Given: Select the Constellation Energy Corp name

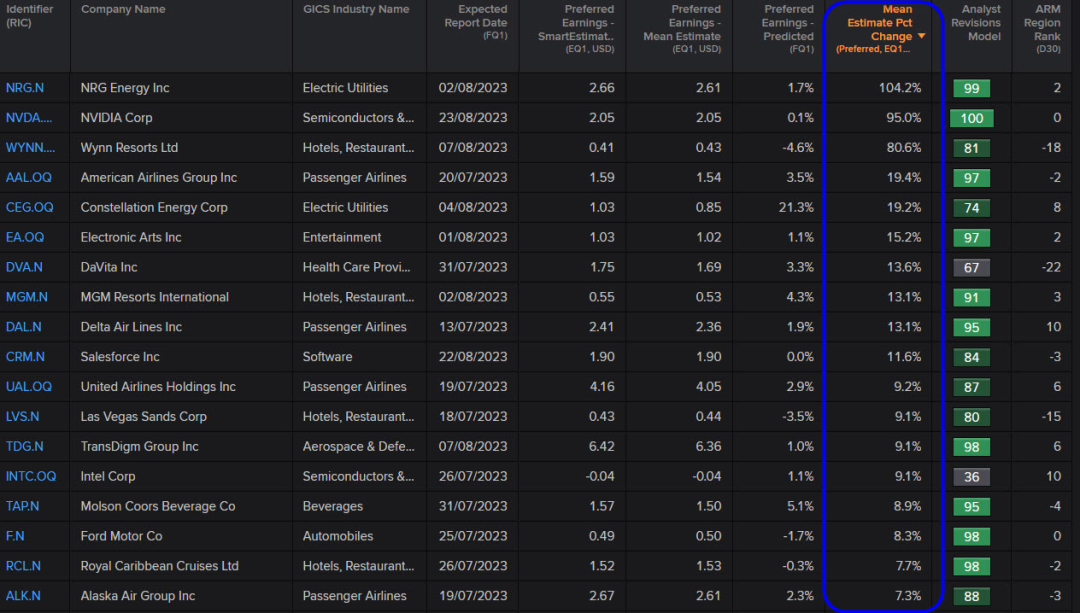Looking at the screenshot, I should tap(154, 207).
